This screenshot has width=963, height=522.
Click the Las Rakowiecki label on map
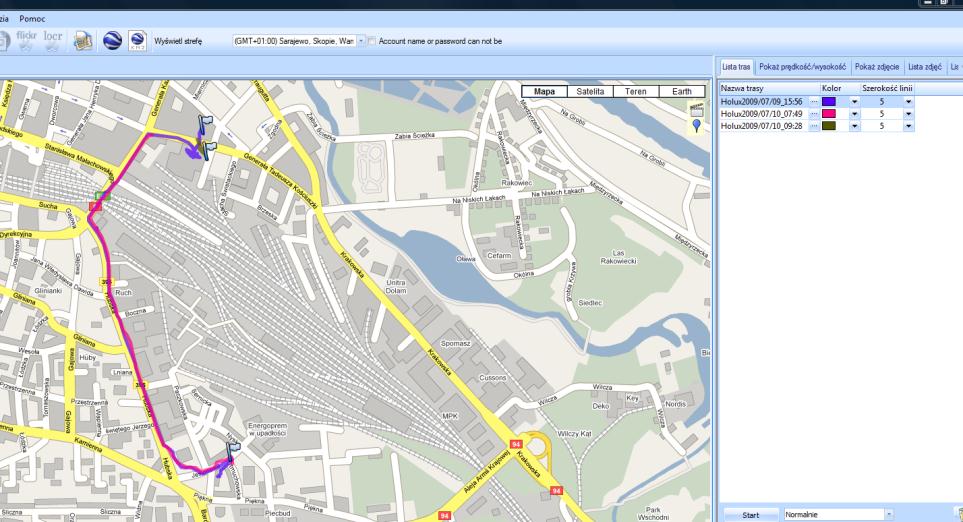click(x=619, y=257)
